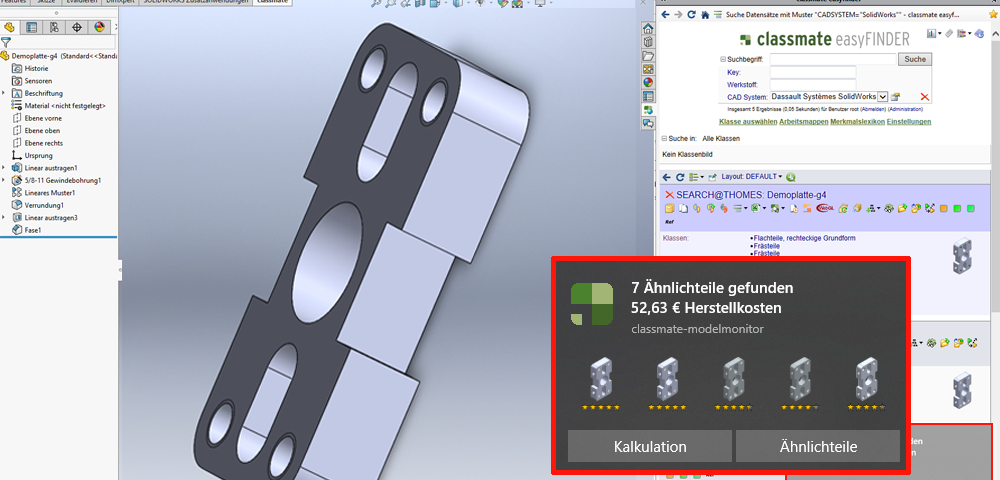Click back arrow in the result list toolbar
Image resolution: width=1000 pixels, height=480 pixels.
point(667,177)
